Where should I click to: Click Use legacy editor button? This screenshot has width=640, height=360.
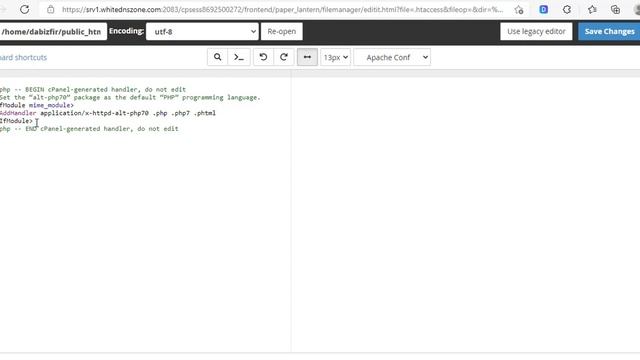pos(536,31)
